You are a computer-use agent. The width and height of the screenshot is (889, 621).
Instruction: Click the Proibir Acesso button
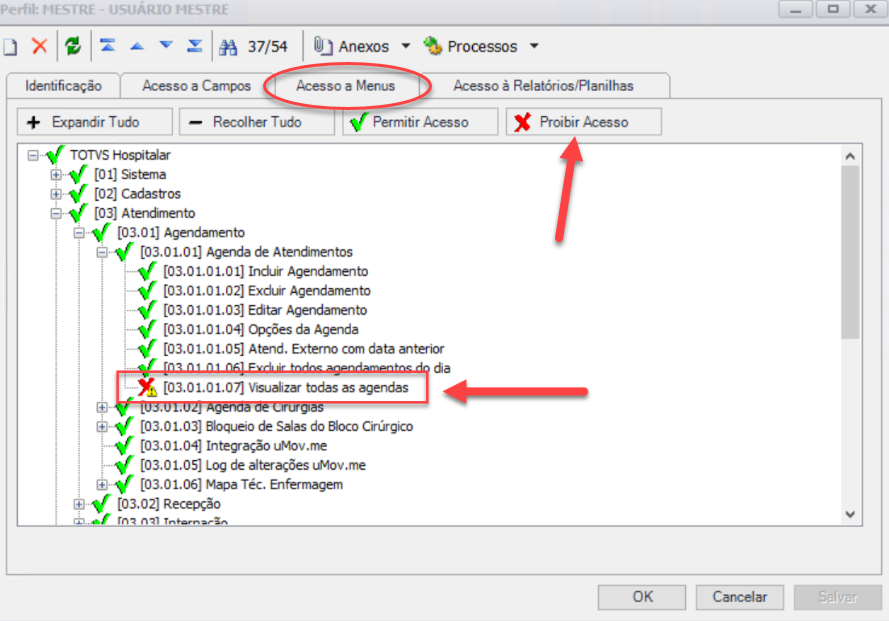pyautogui.click(x=583, y=122)
